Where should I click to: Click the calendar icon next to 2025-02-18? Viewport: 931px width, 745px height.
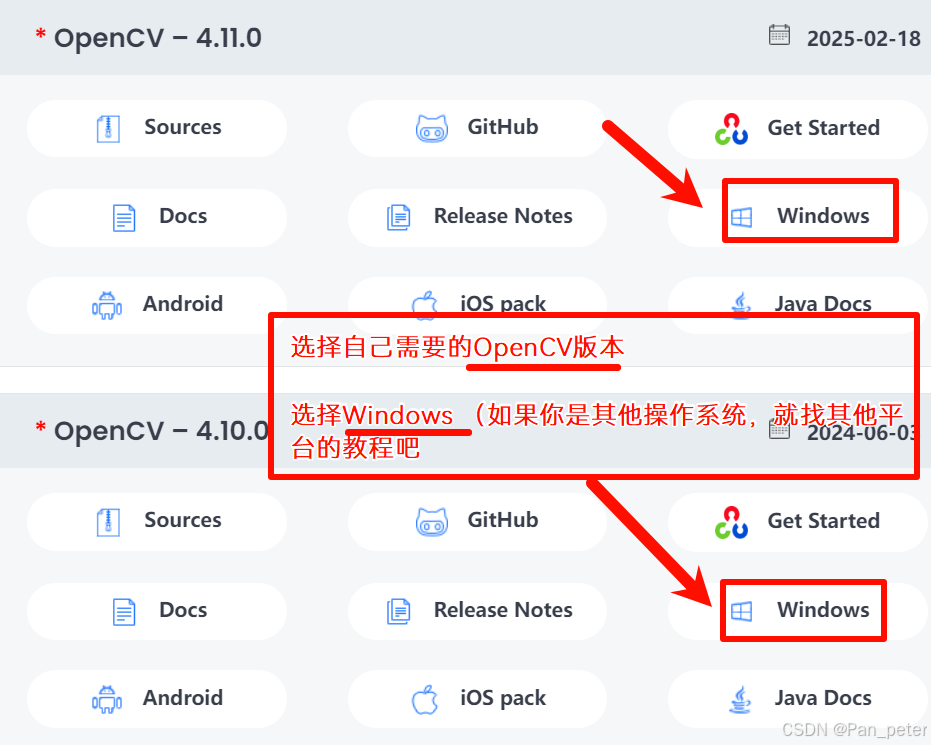(x=779, y=35)
